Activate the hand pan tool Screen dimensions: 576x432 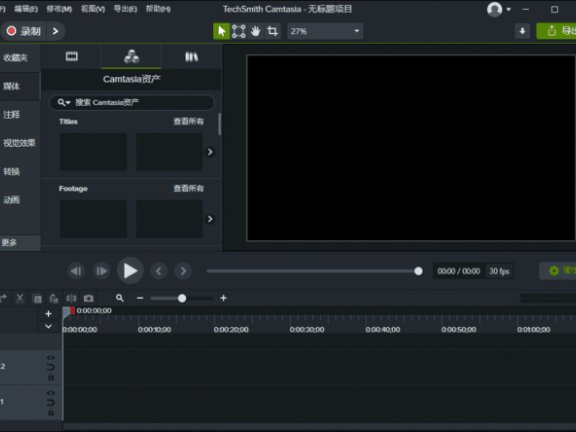[x=256, y=31]
